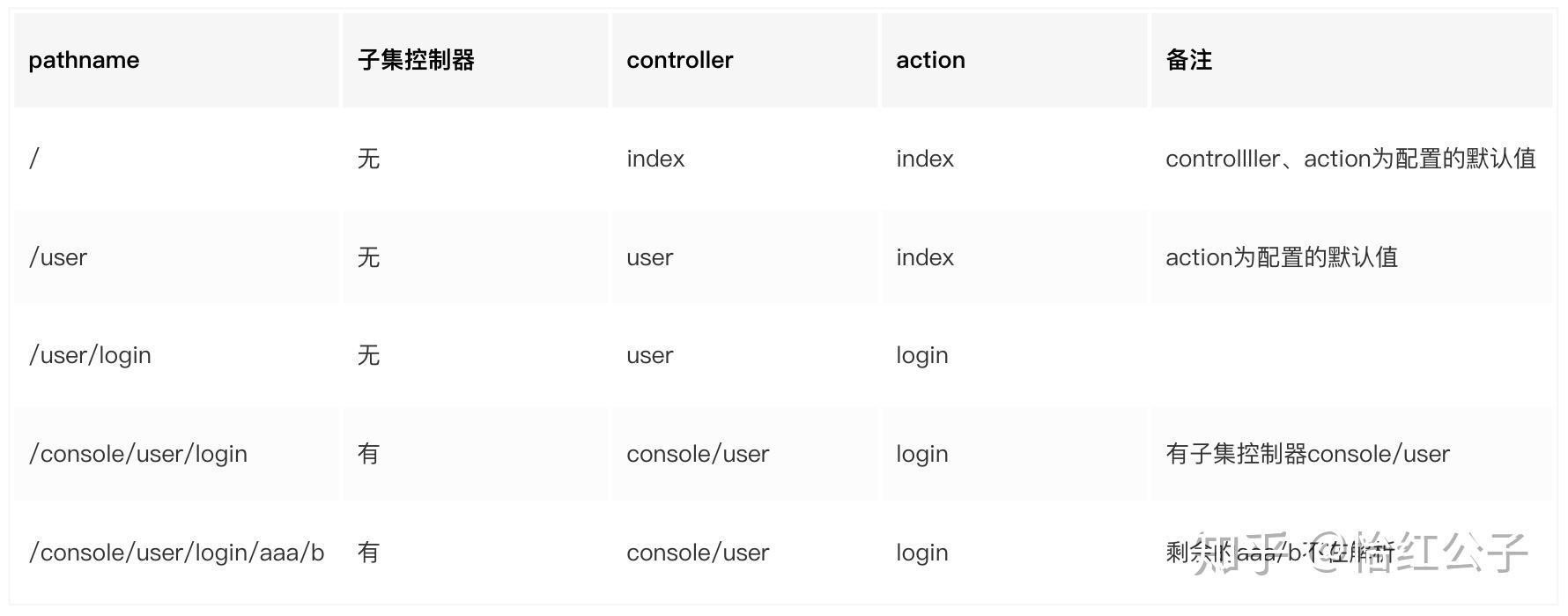The height and width of the screenshot is (616, 1568).
Task: Click the note '有子集控制器console/user'
Action: [1307, 454]
